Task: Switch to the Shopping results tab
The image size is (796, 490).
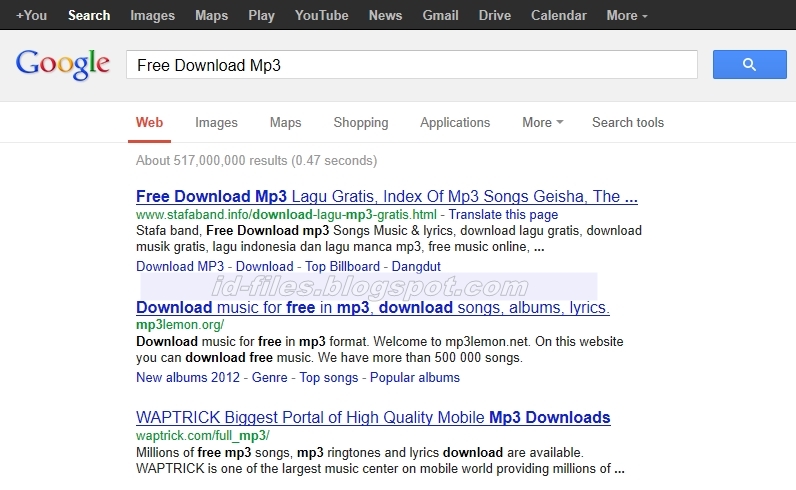Action: pos(360,122)
